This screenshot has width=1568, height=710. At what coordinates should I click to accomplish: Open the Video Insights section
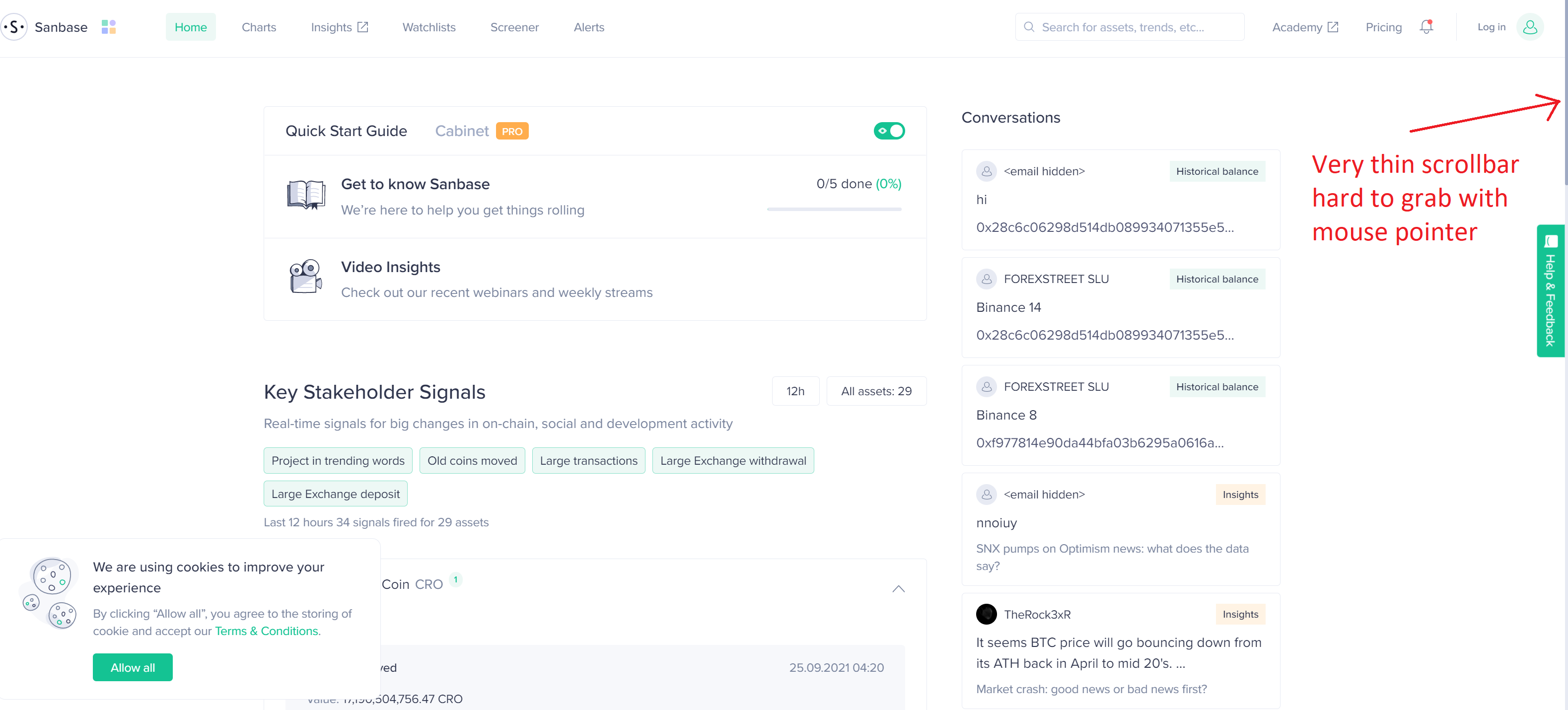point(595,279)
